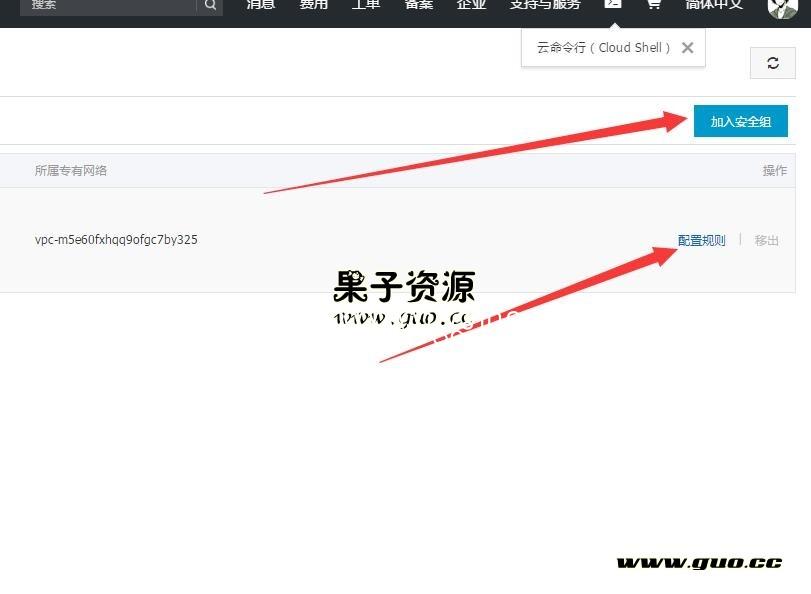Open the 备案 filing menu
Viewport: 811px width, 594px height.
click(419, 4)
